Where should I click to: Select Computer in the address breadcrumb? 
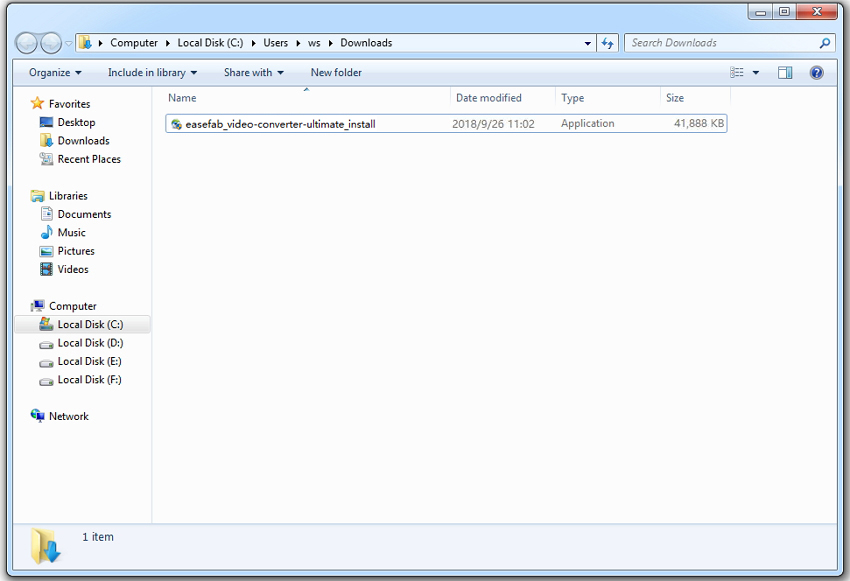click(x=134, y=43)
